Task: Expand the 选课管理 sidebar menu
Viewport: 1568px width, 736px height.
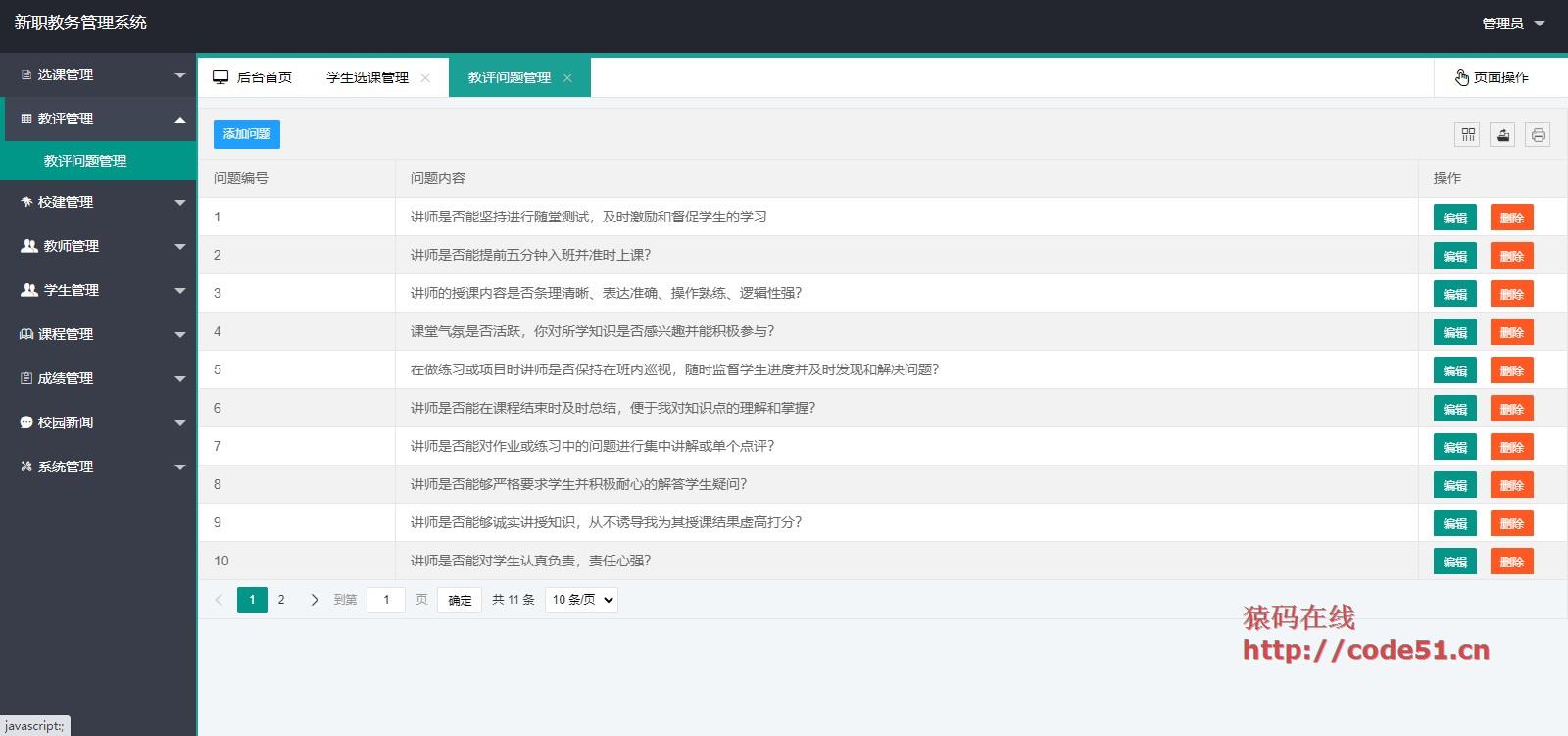Action: coord(98,74)
